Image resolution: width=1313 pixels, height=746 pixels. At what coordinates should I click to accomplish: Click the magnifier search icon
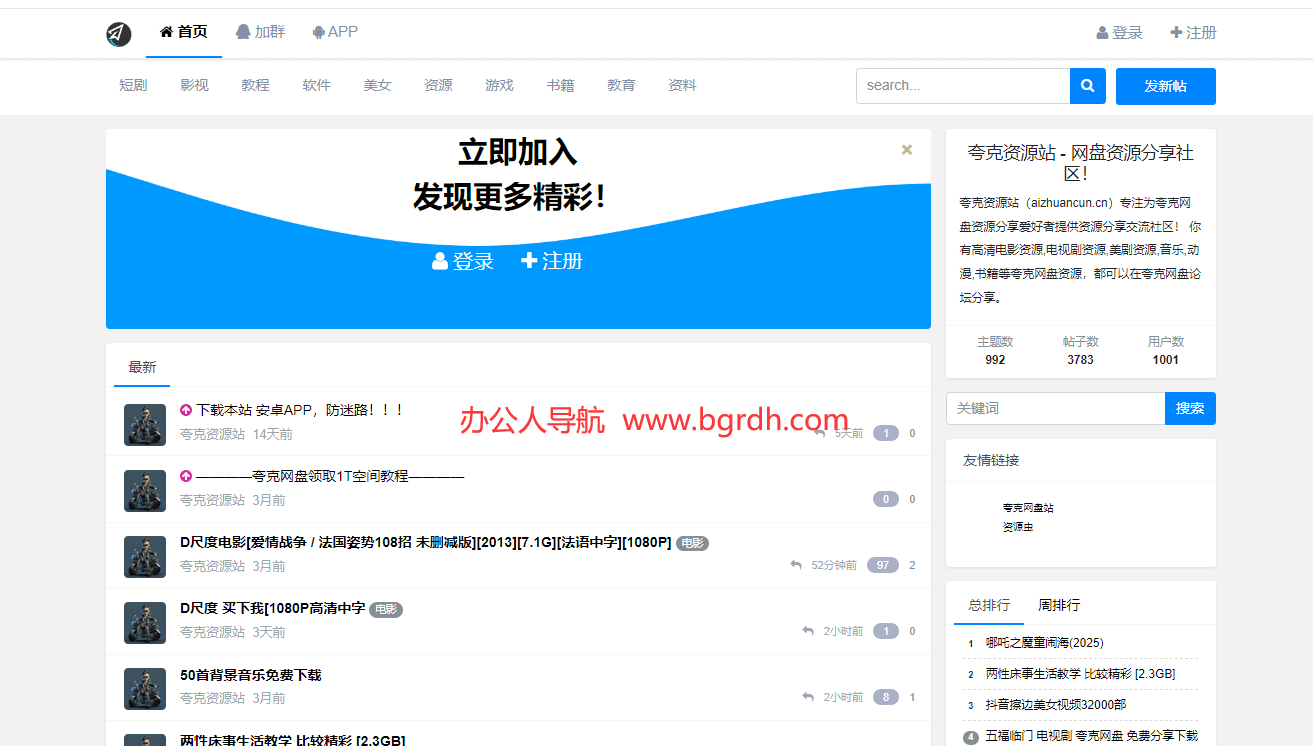click(x=1087, y=86)
